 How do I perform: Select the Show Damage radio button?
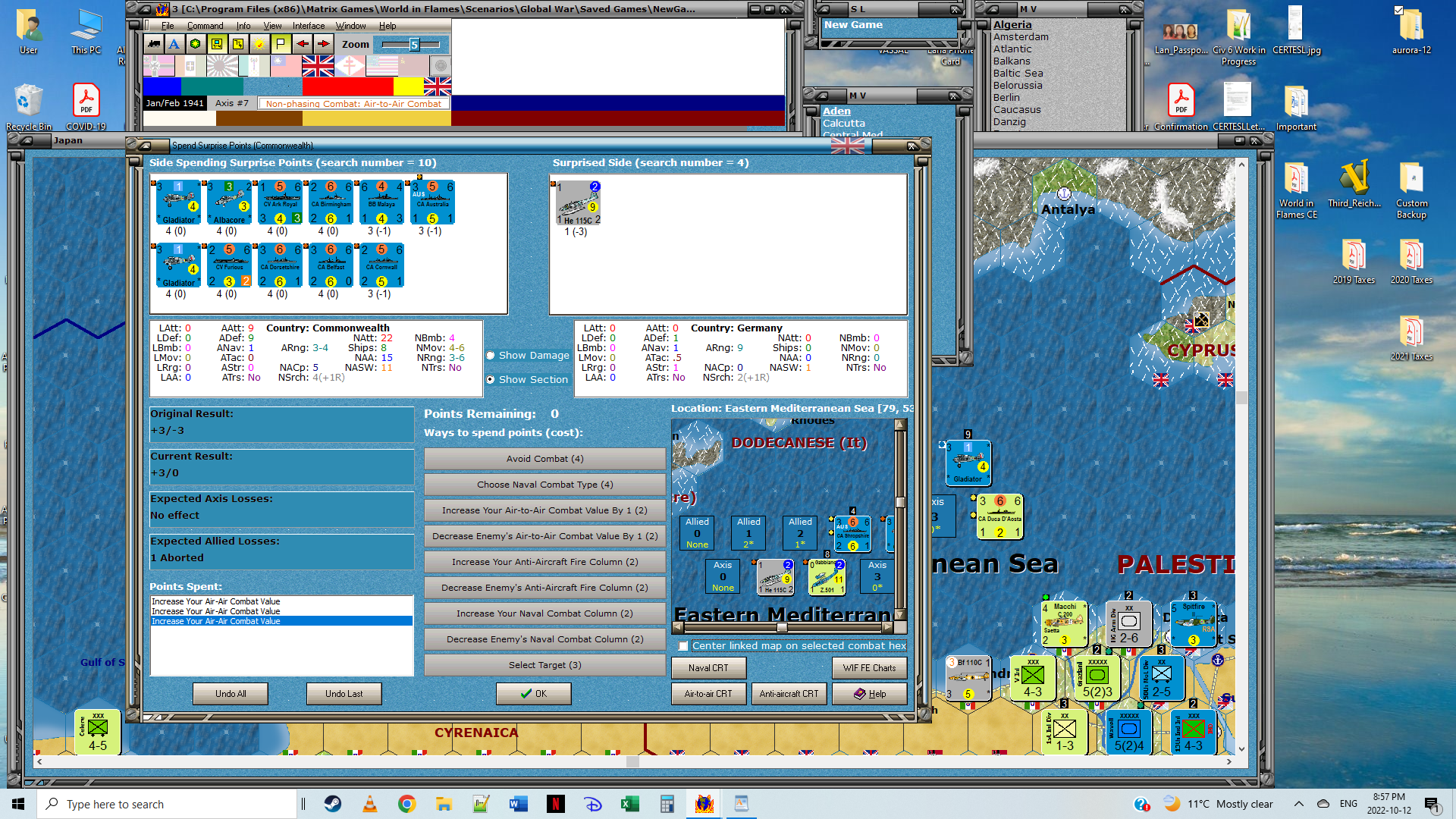click(491, 356)
